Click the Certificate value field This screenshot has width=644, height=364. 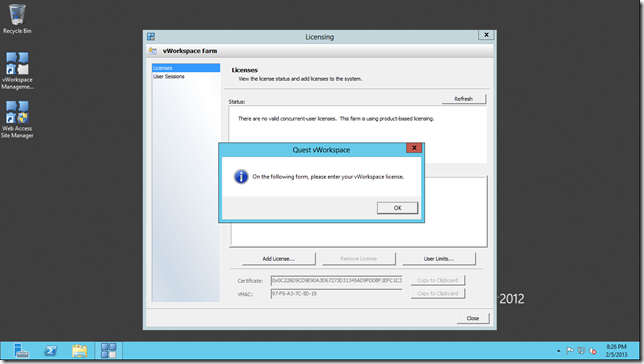tap(336, 281)
